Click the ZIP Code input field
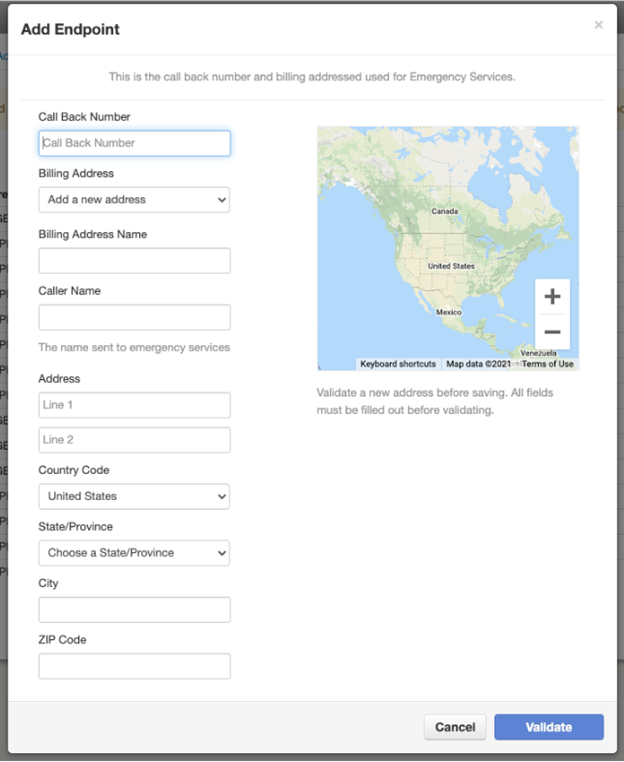The height and width of the screenshot is (762, 624). [134, 666]
